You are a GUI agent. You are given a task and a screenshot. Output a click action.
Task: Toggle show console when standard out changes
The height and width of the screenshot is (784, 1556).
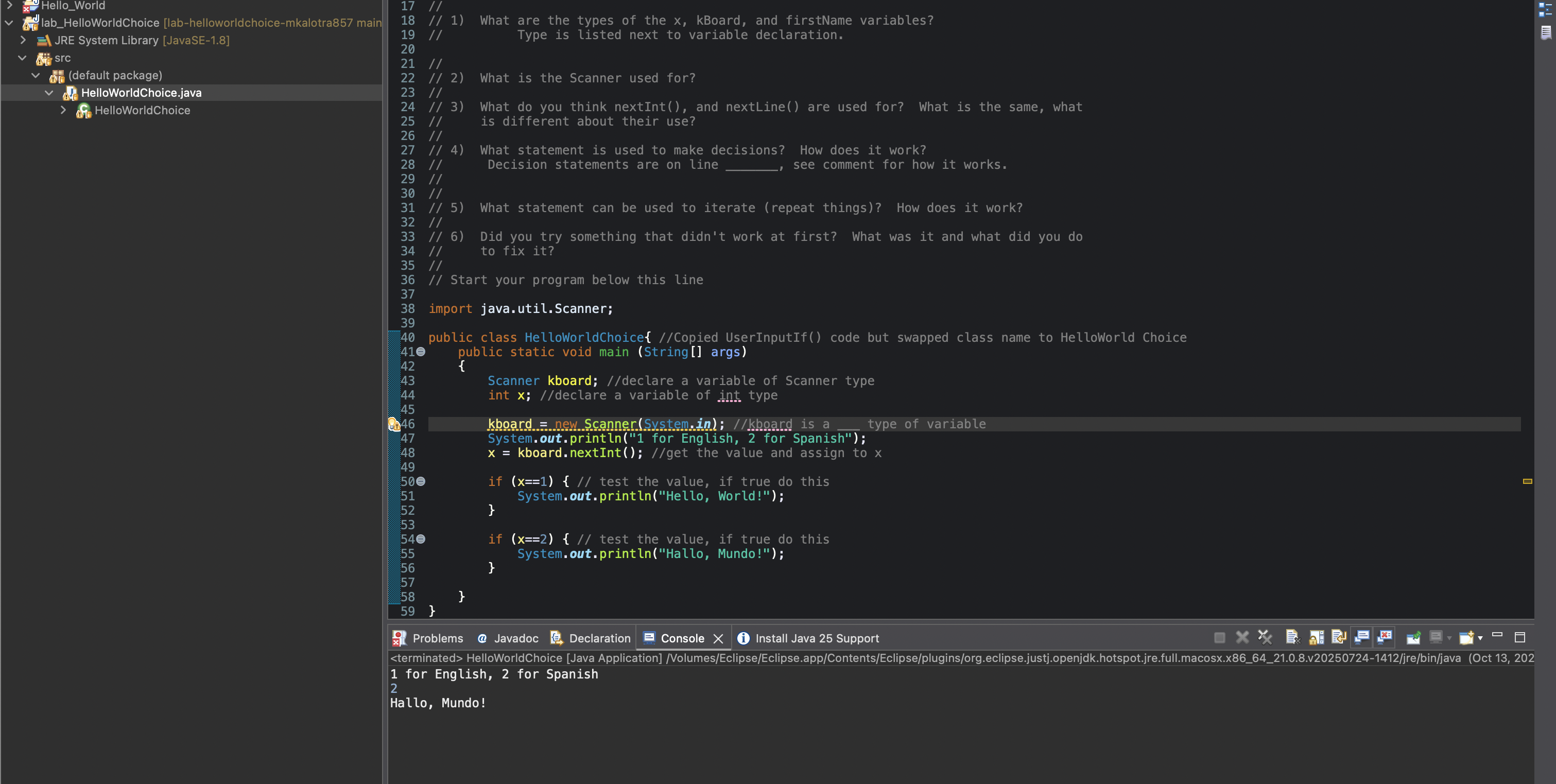(1361, 637)
